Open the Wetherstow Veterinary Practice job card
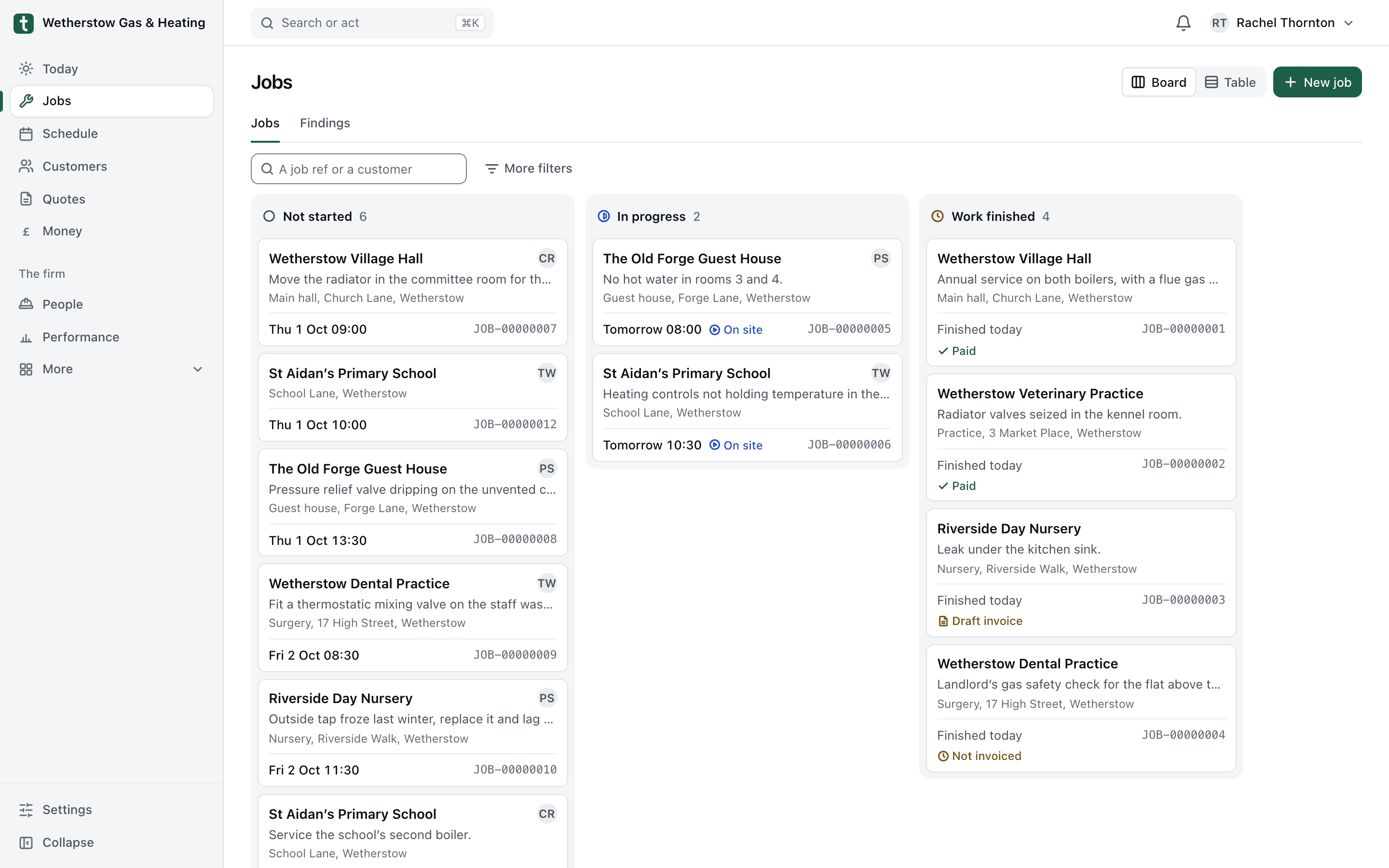The width and height of the screenshot is (1389, 868). tap(1081, 437)
